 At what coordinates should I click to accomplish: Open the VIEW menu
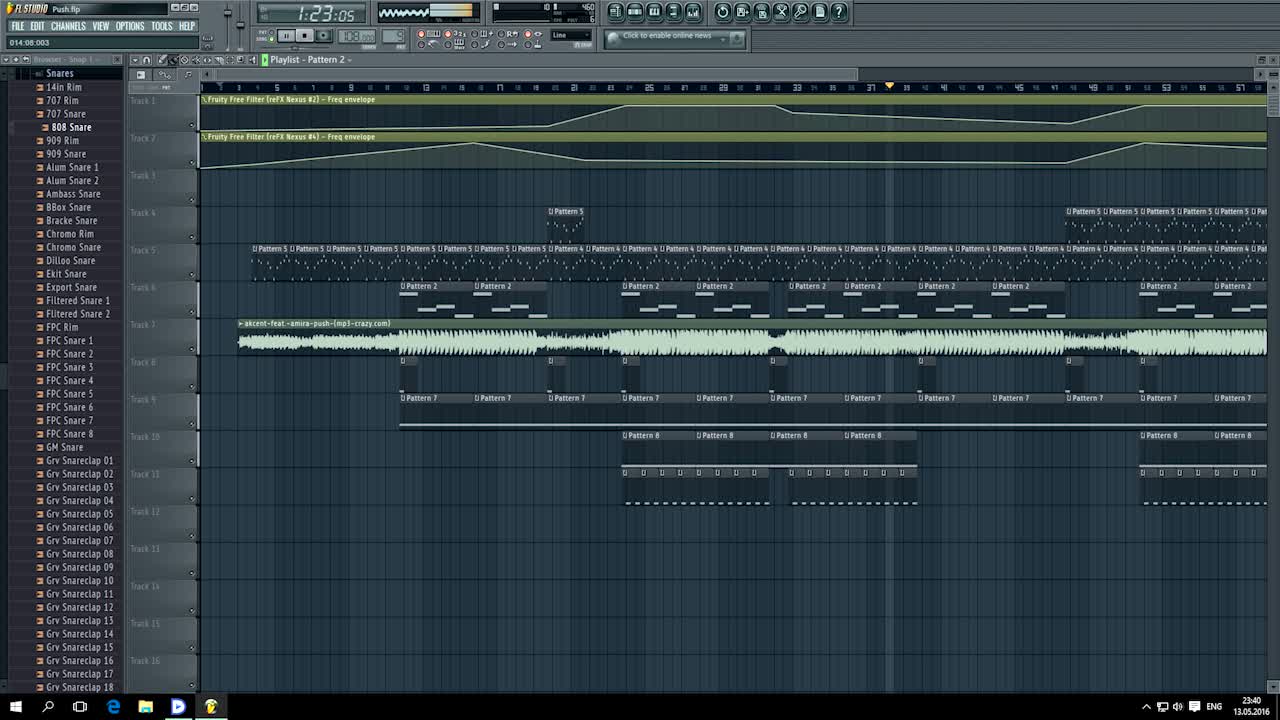101,26
